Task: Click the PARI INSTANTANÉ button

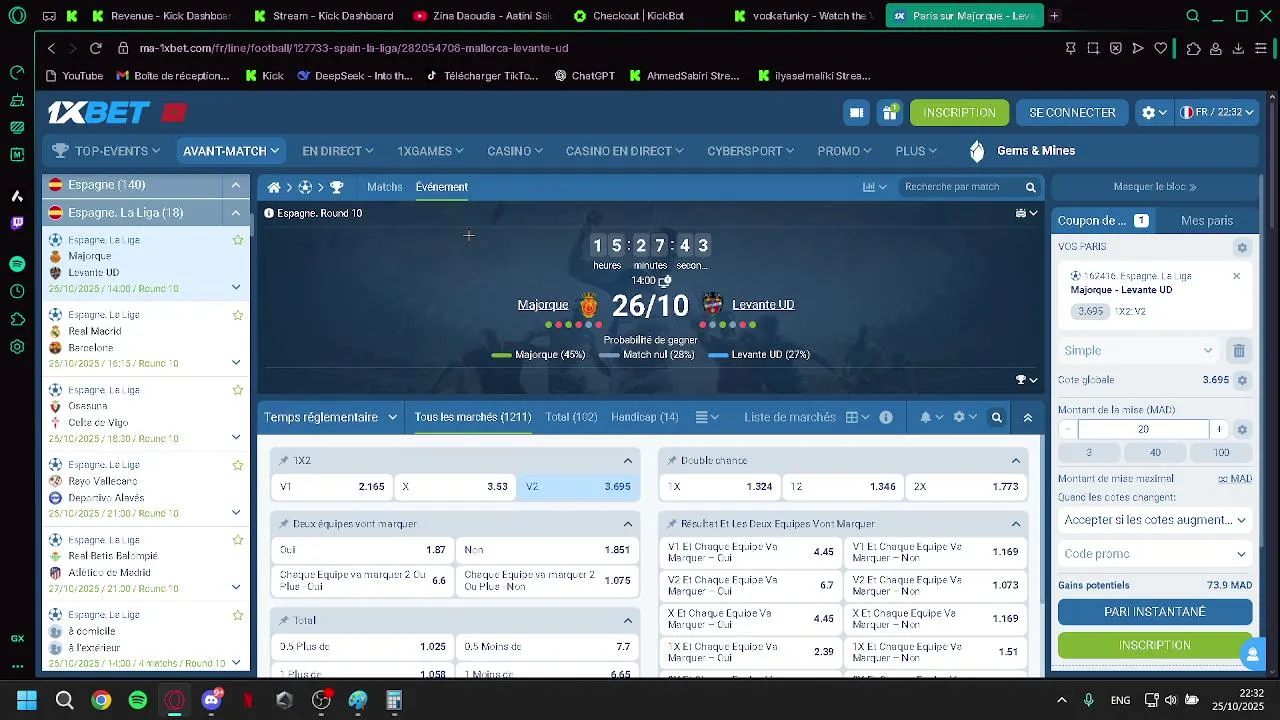Action: point(1155,612)
